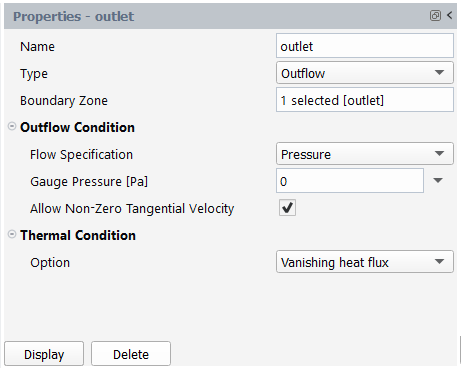
Task: Click the Display button
Action: click(44, 354)
